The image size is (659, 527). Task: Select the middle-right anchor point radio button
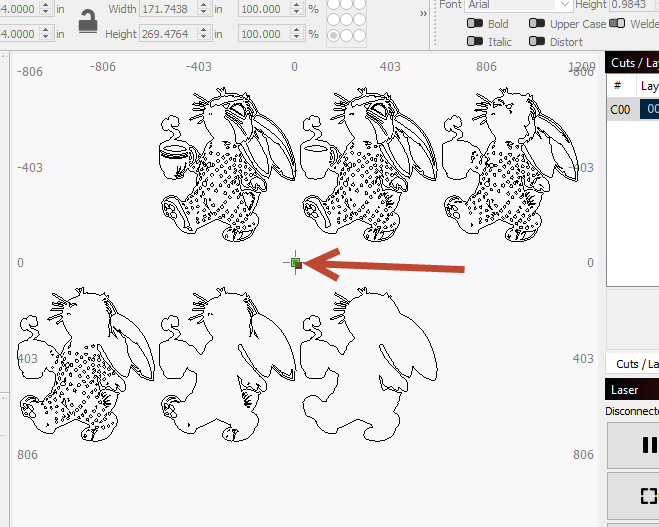[359, 19]
